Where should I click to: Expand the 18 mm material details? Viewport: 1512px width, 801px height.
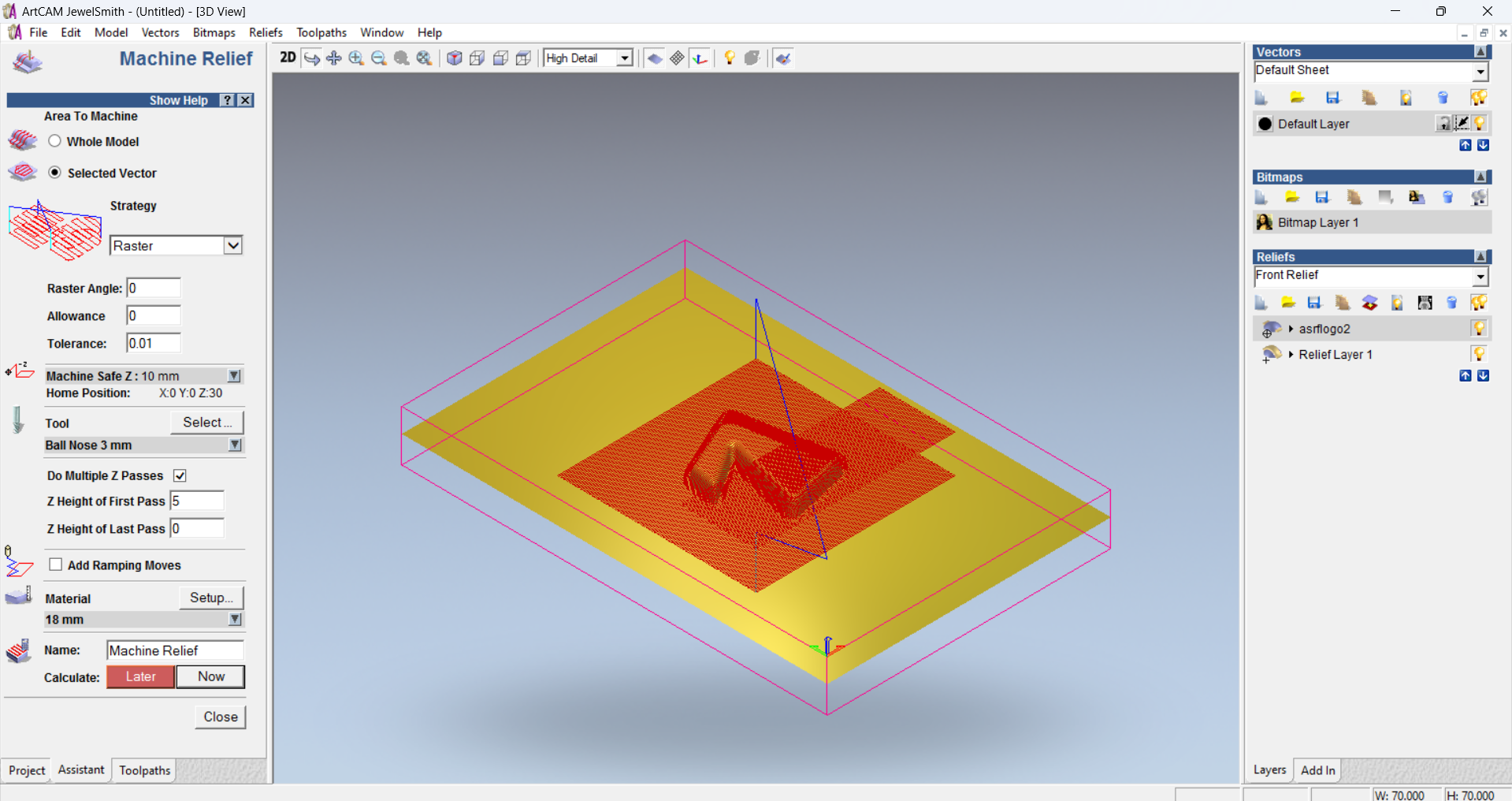click(235, 620)
